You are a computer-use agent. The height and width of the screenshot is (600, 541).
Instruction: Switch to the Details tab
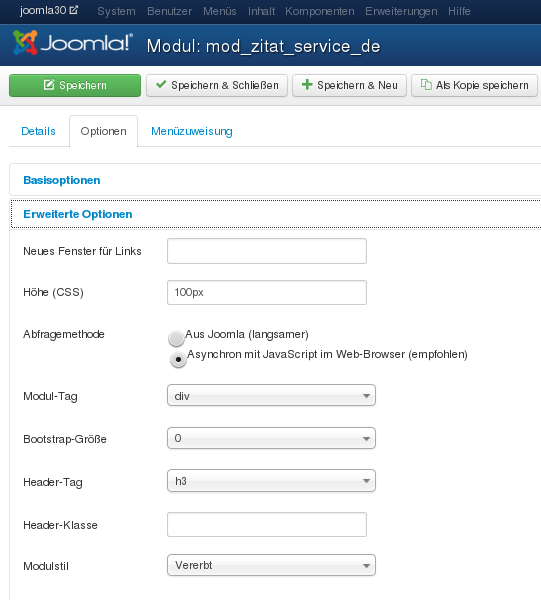pos(38,131)
